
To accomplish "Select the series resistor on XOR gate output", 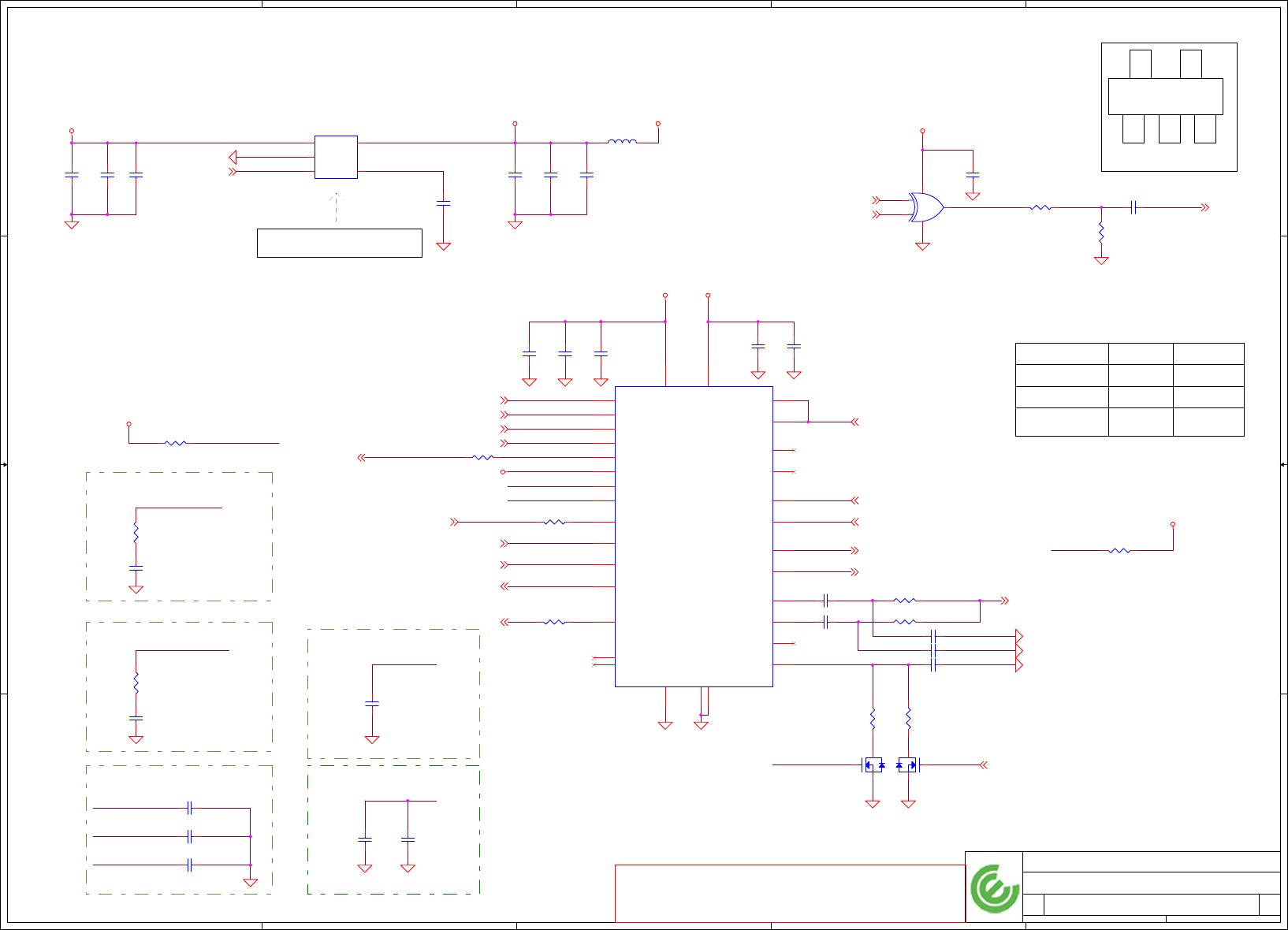I will [1040, 207].
